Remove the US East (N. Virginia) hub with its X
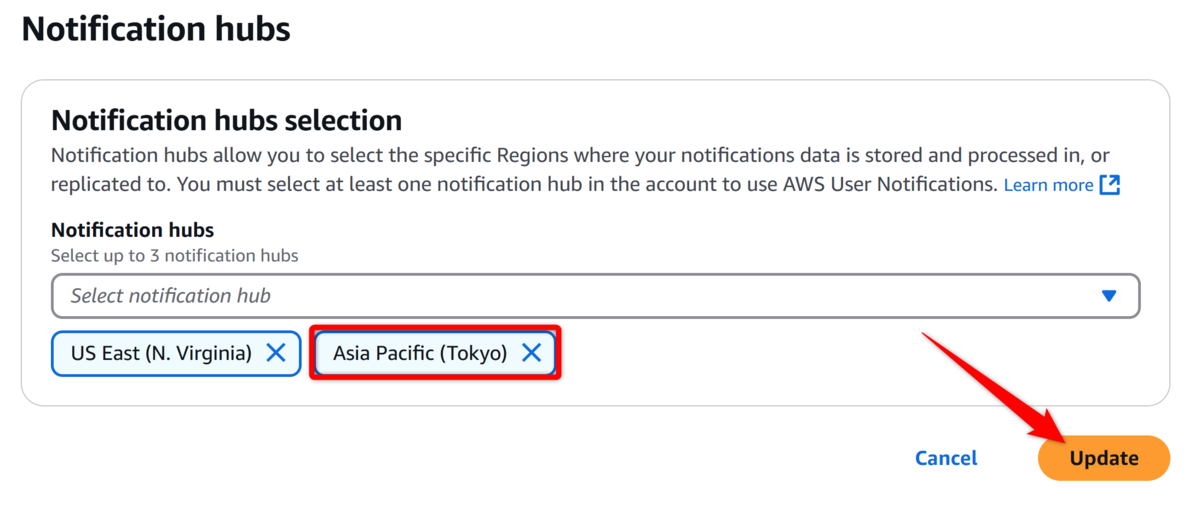The height and width of the screenshot is (512, 1200). coord(276,353)
